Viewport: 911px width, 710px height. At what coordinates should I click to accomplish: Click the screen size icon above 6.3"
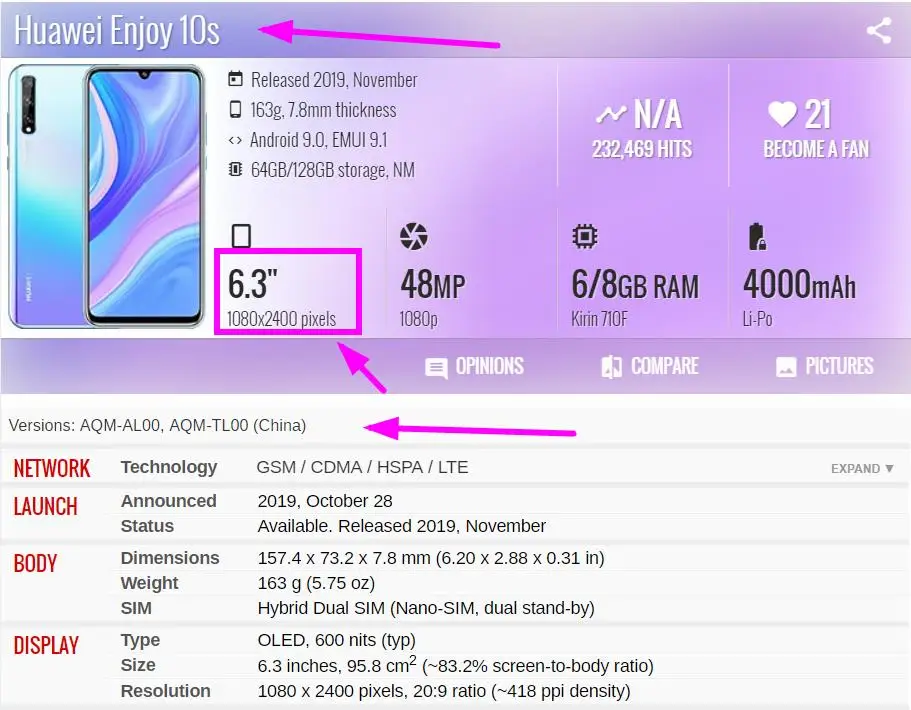tap(241, 236)
